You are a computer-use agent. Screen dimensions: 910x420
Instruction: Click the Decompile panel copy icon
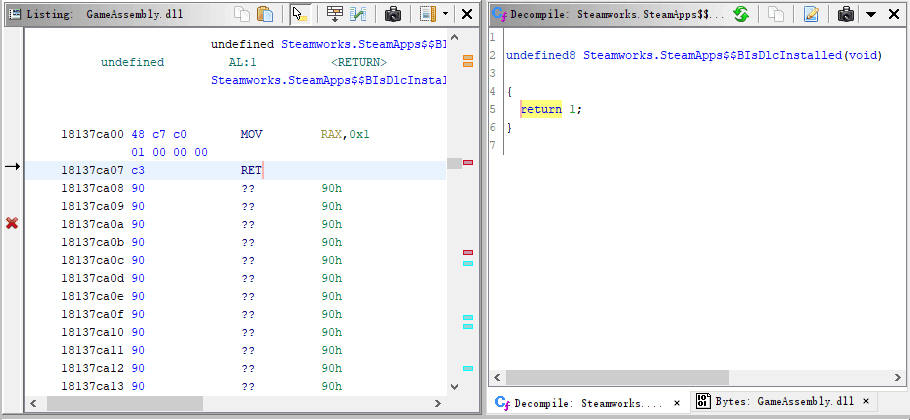click(x=776, y=14)
